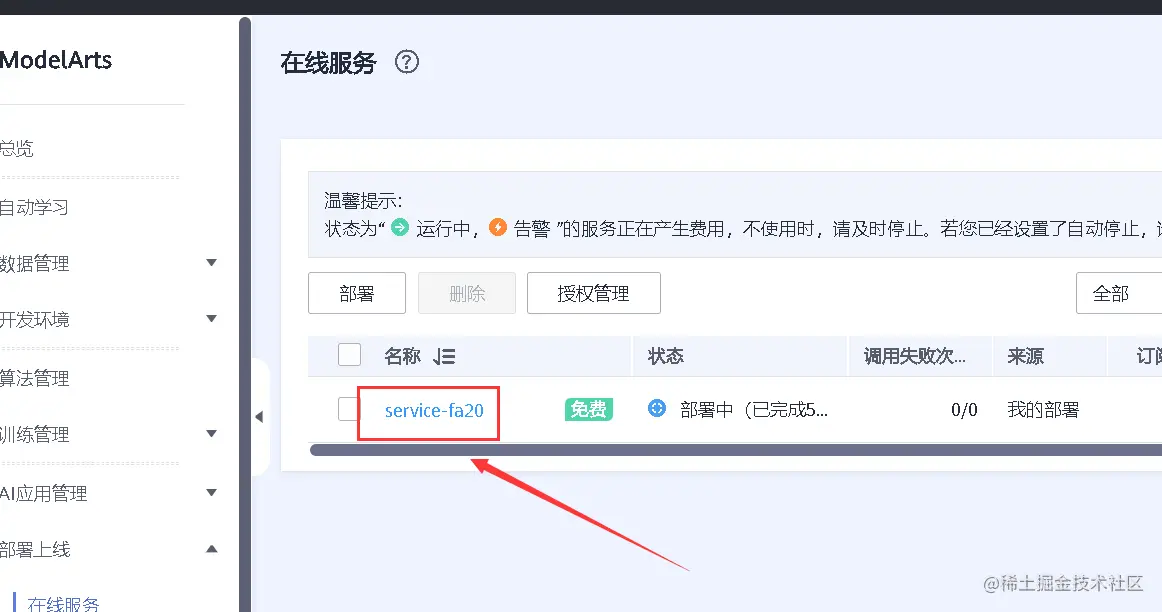Image resolution: width=1162 pixels, height=612 pixels.
Task: Tick the select-all checkbox in table header
Action: pyautogui.click(x=349, y=355)
